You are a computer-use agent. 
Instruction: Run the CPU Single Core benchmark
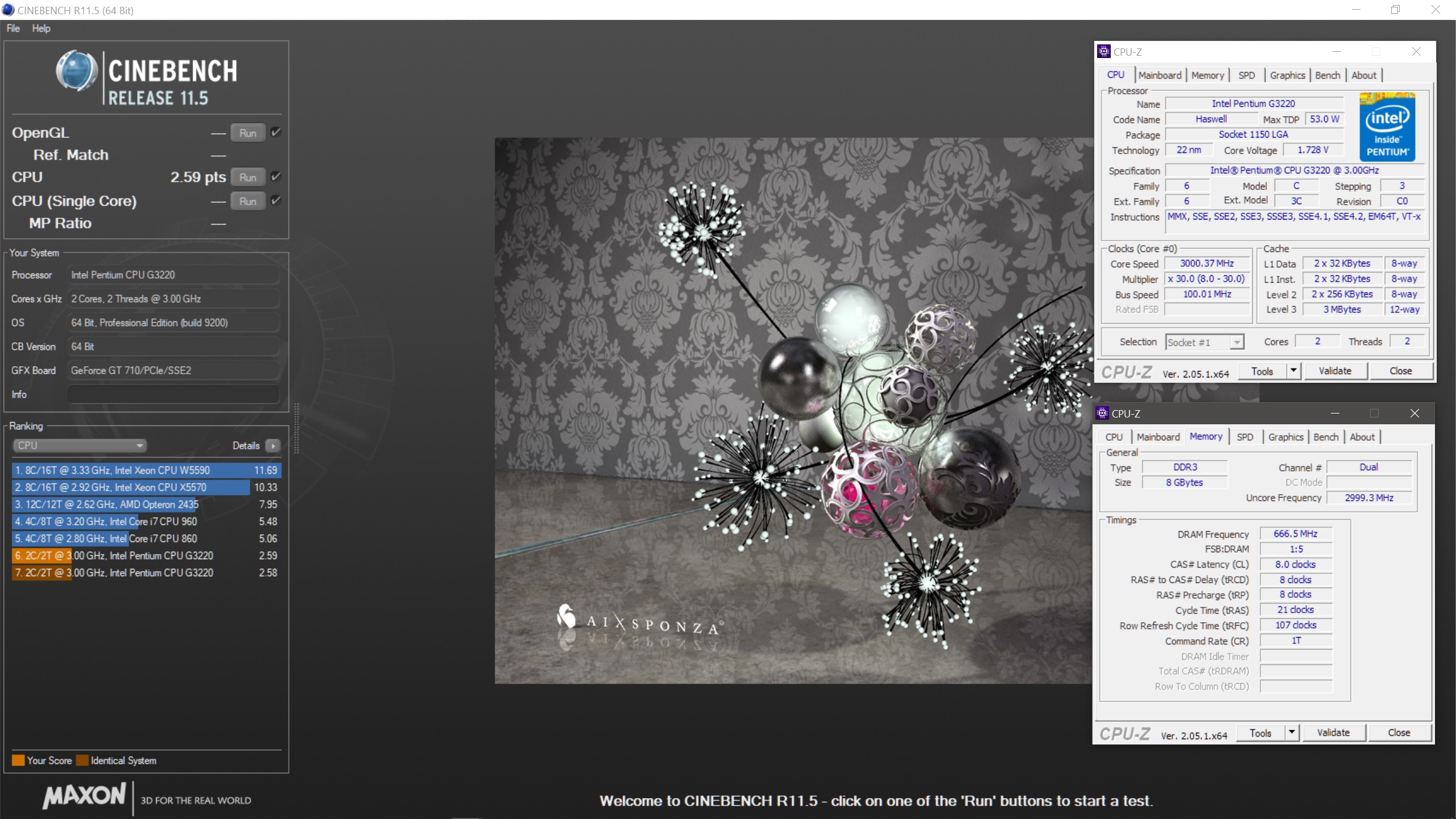coord(248,201)
